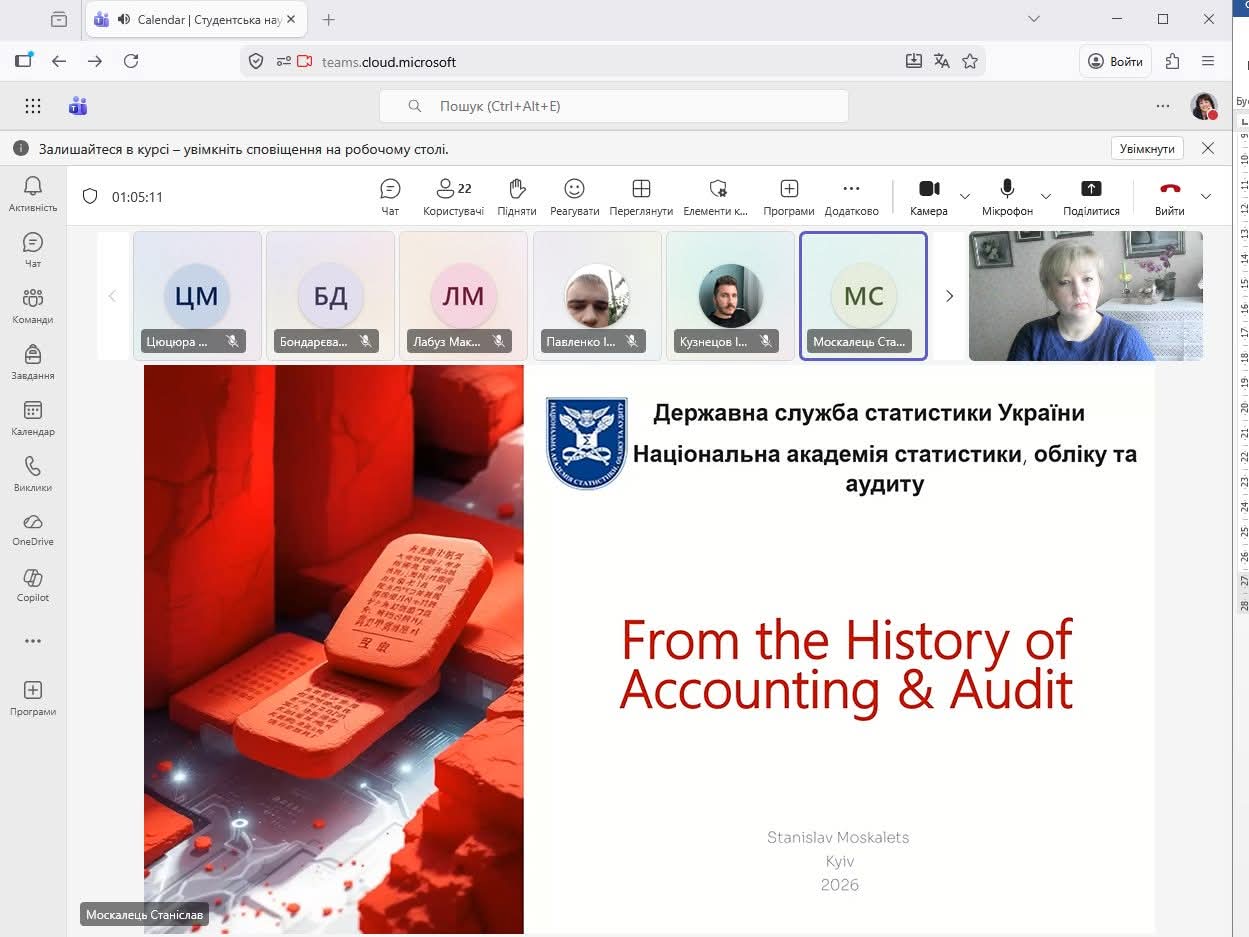Leave the meeting with Вийти

1169,195
